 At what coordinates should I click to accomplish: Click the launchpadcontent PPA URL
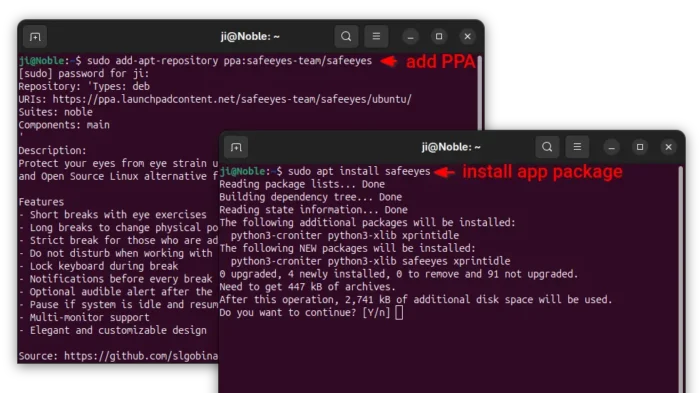point(232,99)
